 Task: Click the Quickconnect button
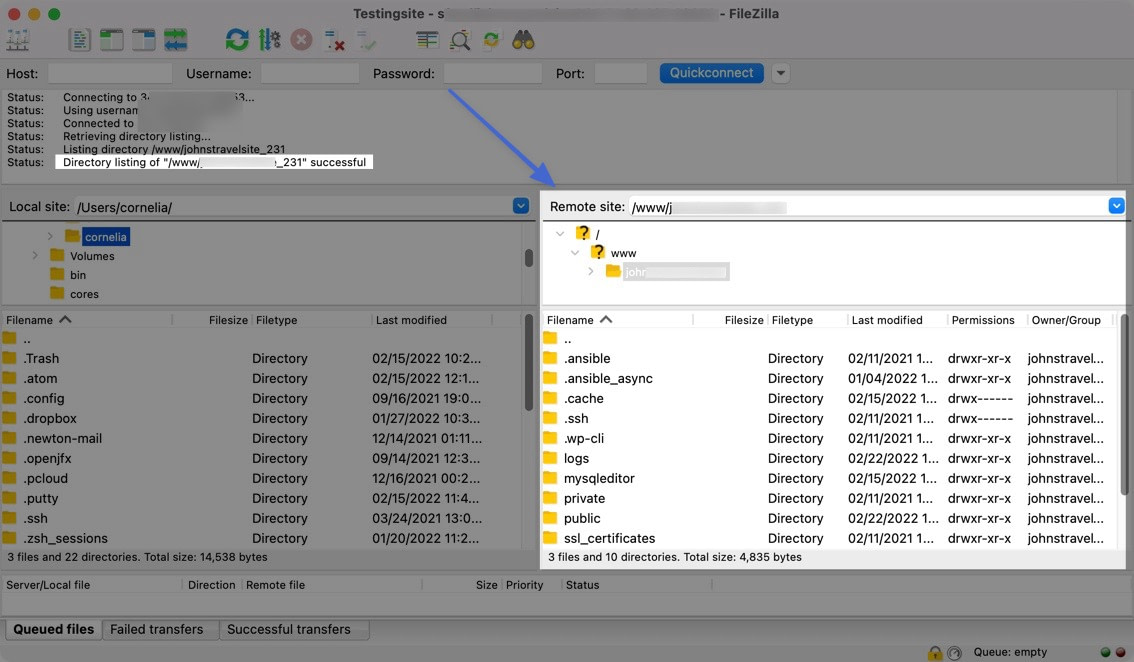[711, 73]
